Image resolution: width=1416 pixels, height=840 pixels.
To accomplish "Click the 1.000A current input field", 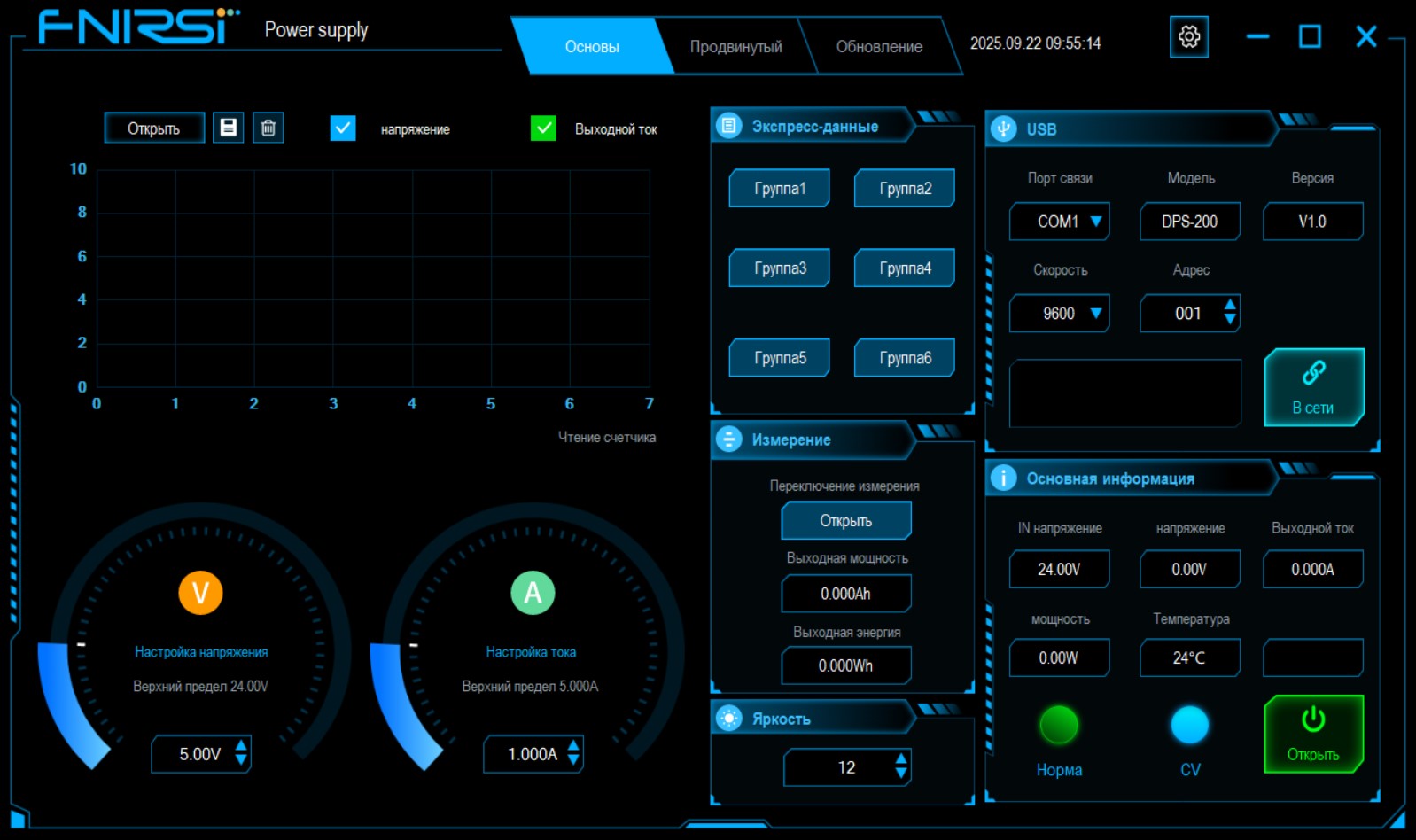I will (533, 754).
